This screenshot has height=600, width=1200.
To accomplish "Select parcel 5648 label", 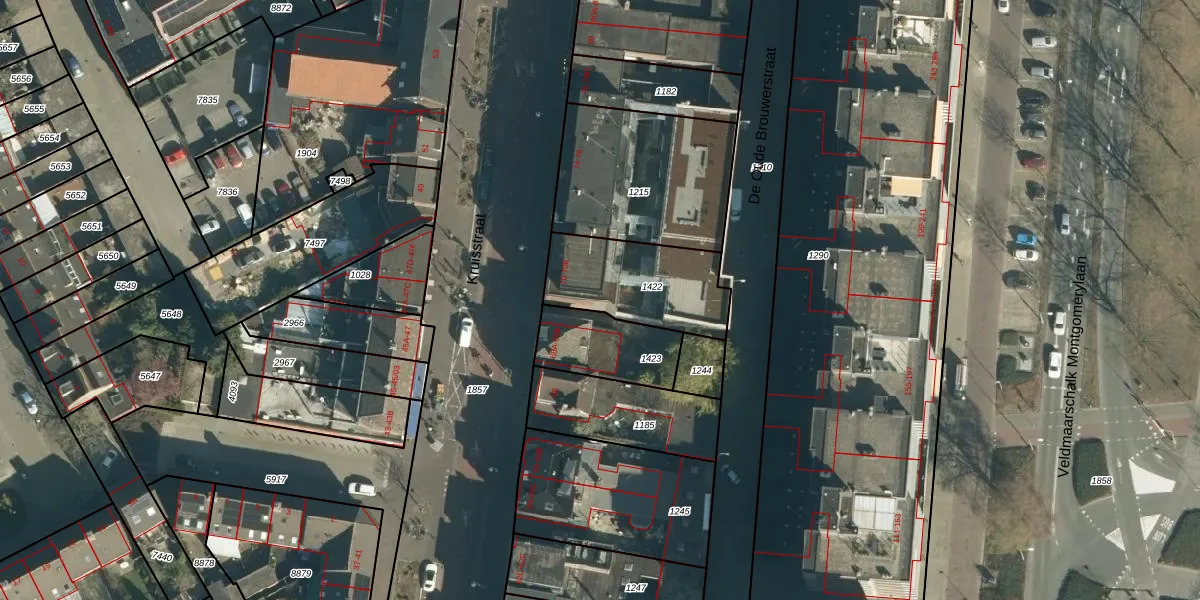I will point(171,314).
